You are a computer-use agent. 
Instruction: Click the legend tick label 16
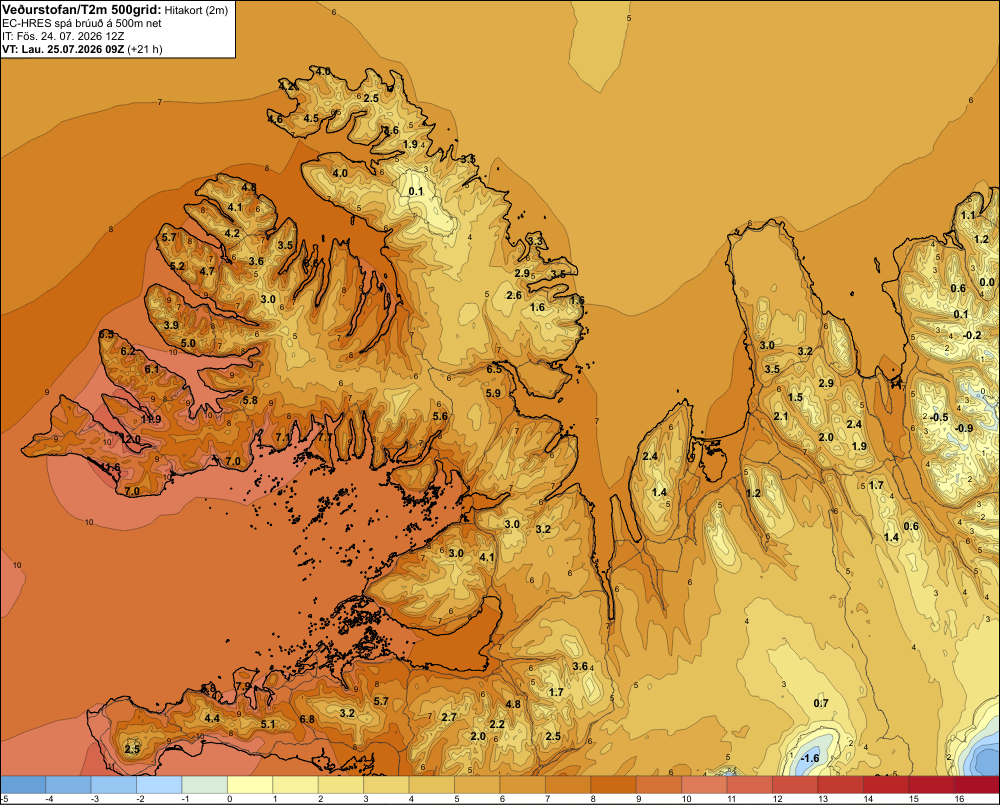[959, 799]
